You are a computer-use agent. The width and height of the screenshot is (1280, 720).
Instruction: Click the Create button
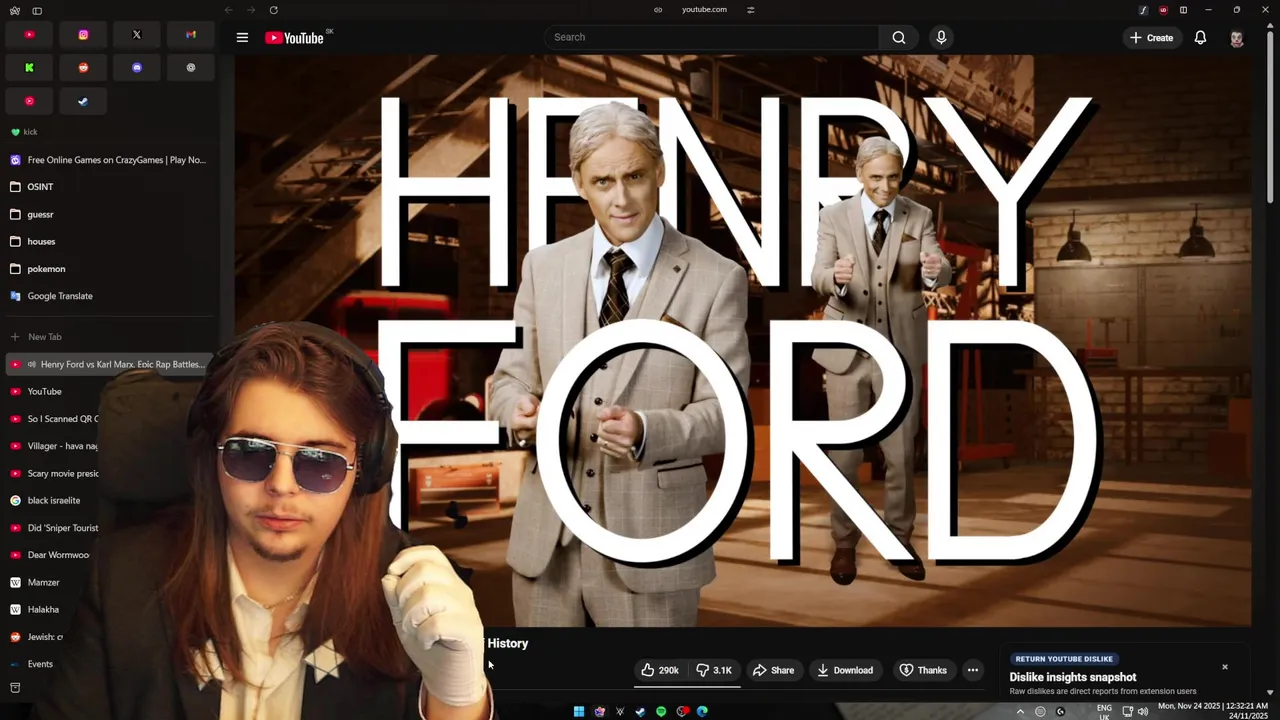click(1151, 38)
